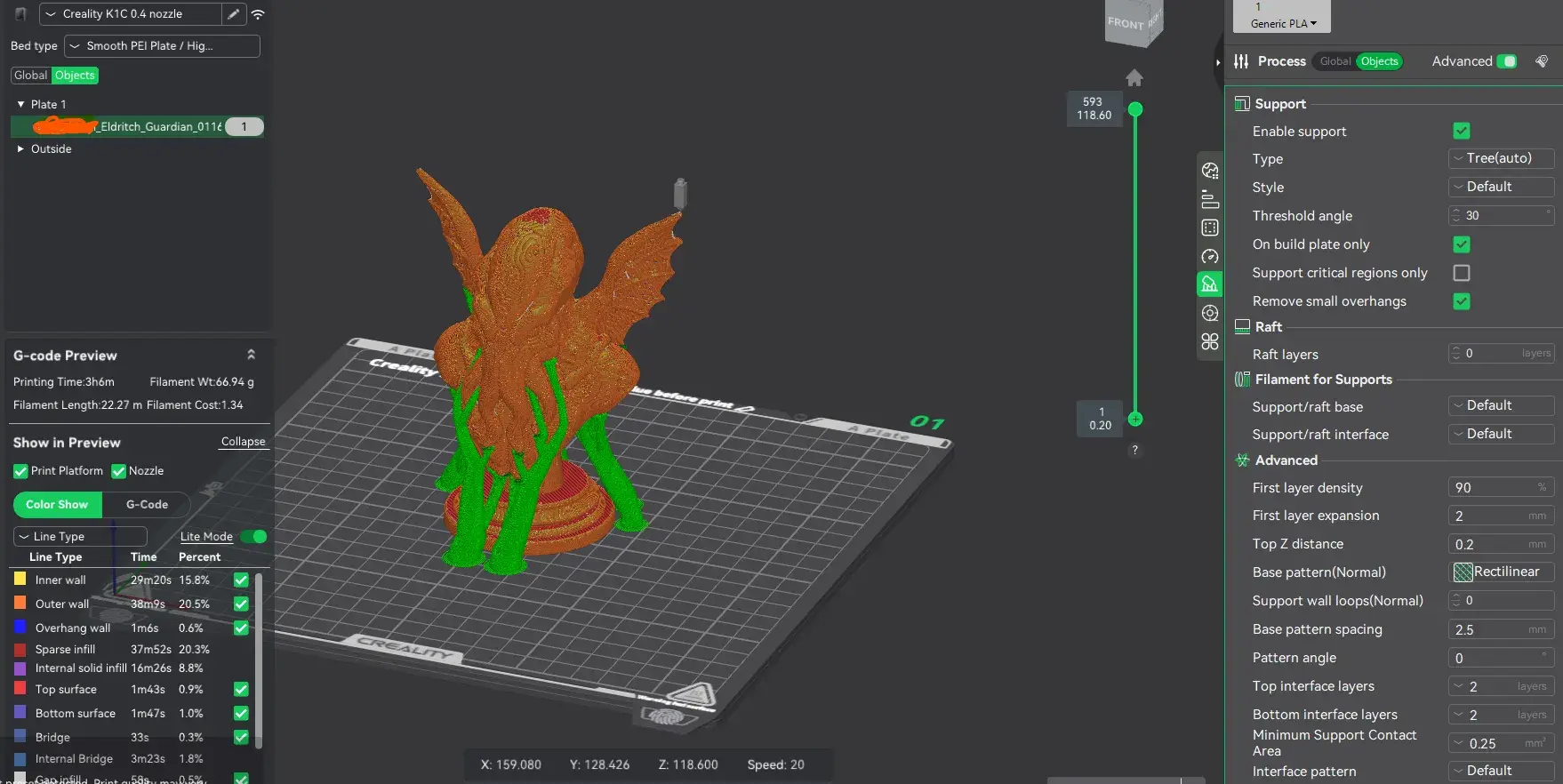Click the home view icon
Image resolution: width=1563 pixels, height=784 pixels.
tap(1134, 78)
